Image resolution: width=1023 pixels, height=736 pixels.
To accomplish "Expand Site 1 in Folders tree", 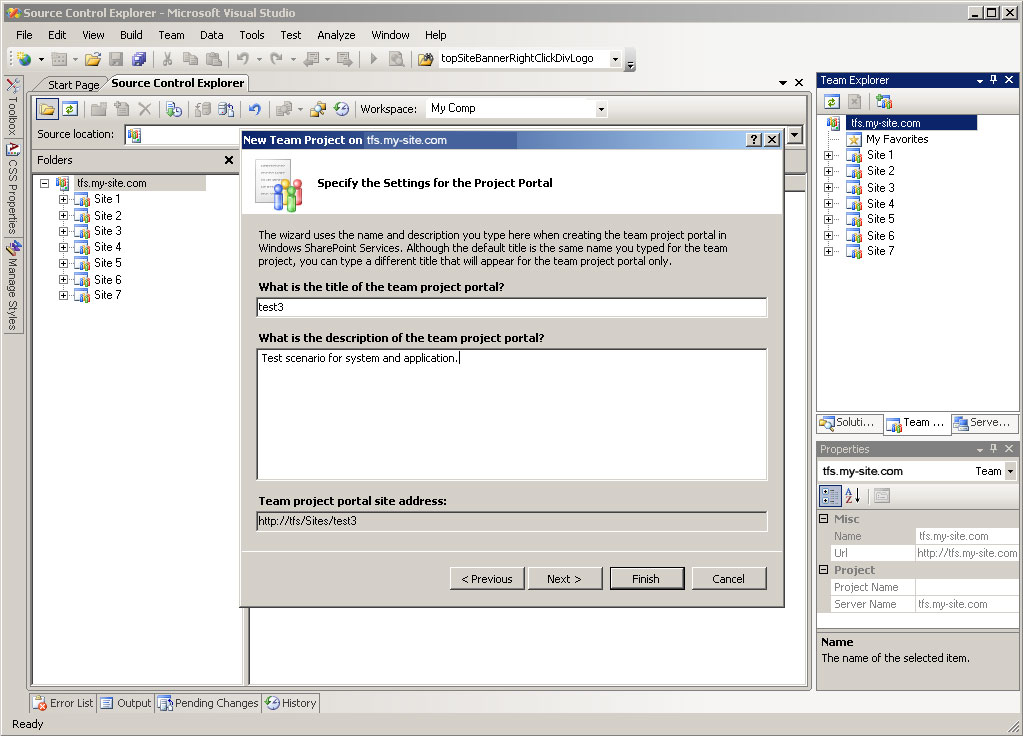I will [x=63, y=200].
